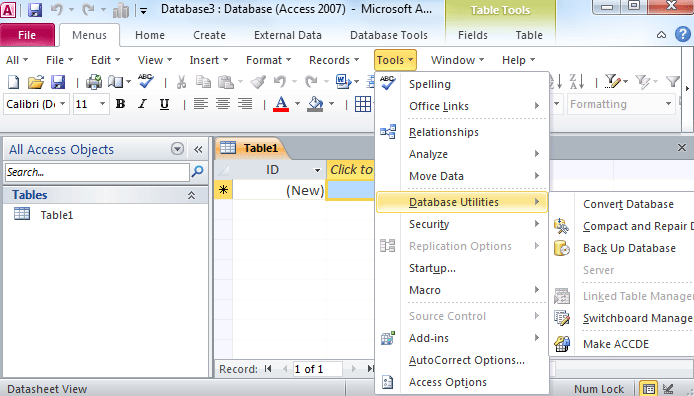Open the Security submenu
The image size is (694, 396).
(x=461, y=224)
